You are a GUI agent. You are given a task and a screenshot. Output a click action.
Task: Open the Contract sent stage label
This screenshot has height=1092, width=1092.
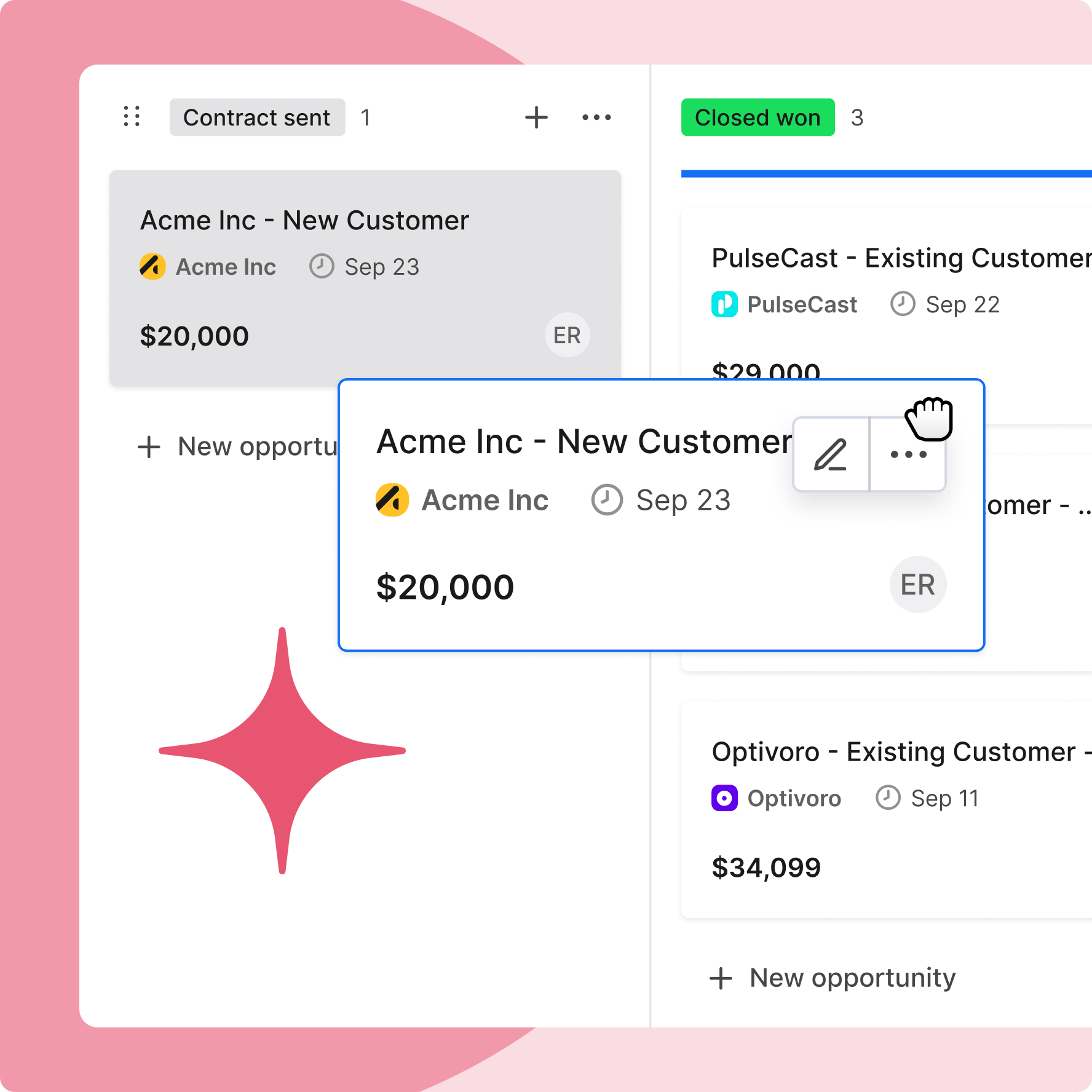[x=257, y=117]
